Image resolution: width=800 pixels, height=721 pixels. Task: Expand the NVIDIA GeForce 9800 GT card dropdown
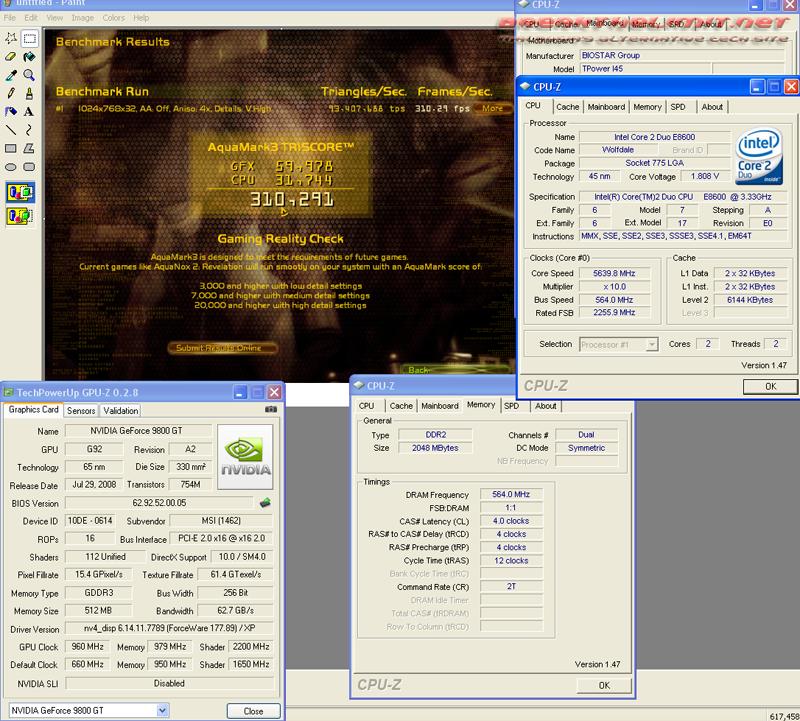[162, 710]
